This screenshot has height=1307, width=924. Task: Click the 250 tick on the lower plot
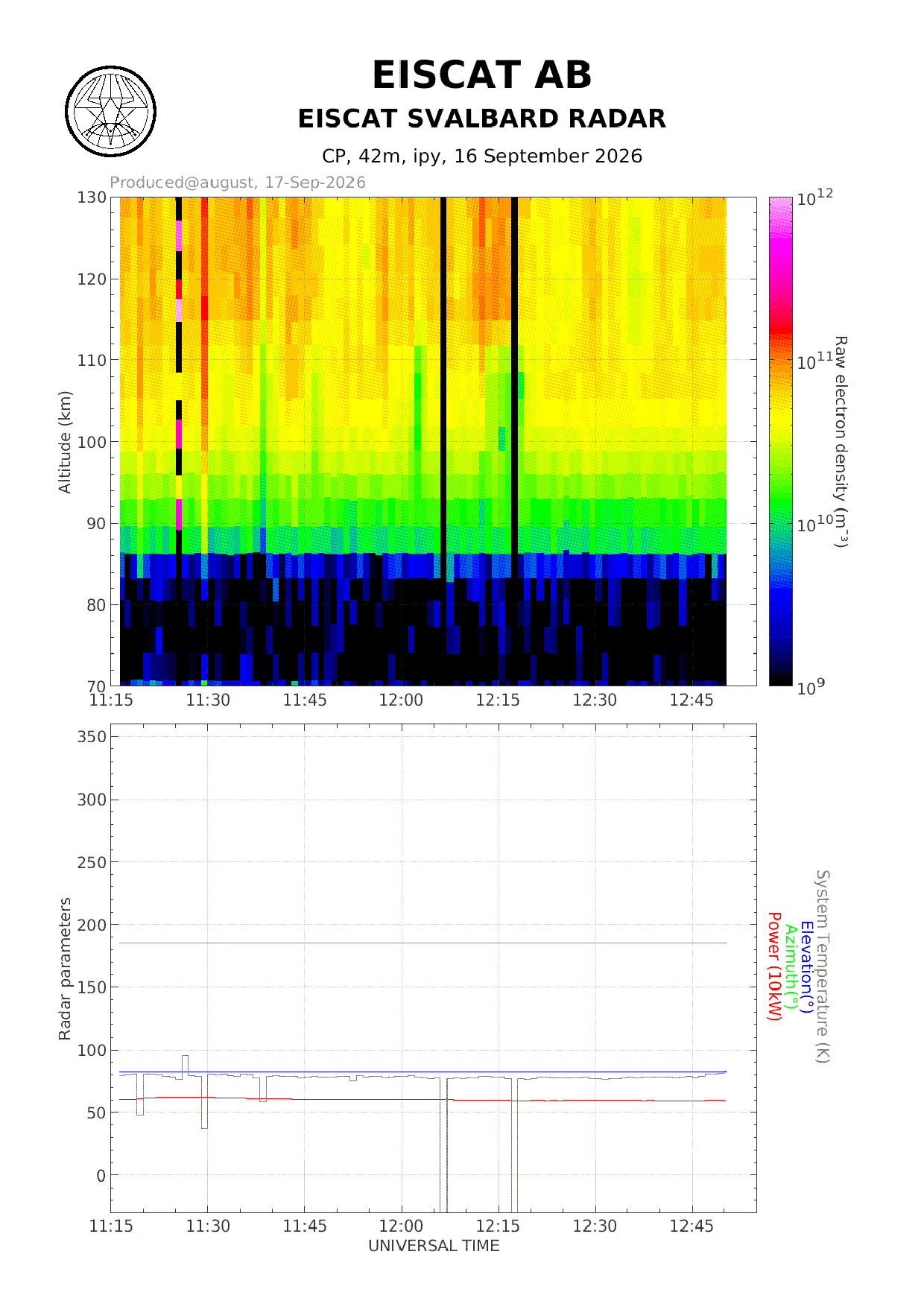click(x=92, y=862)
